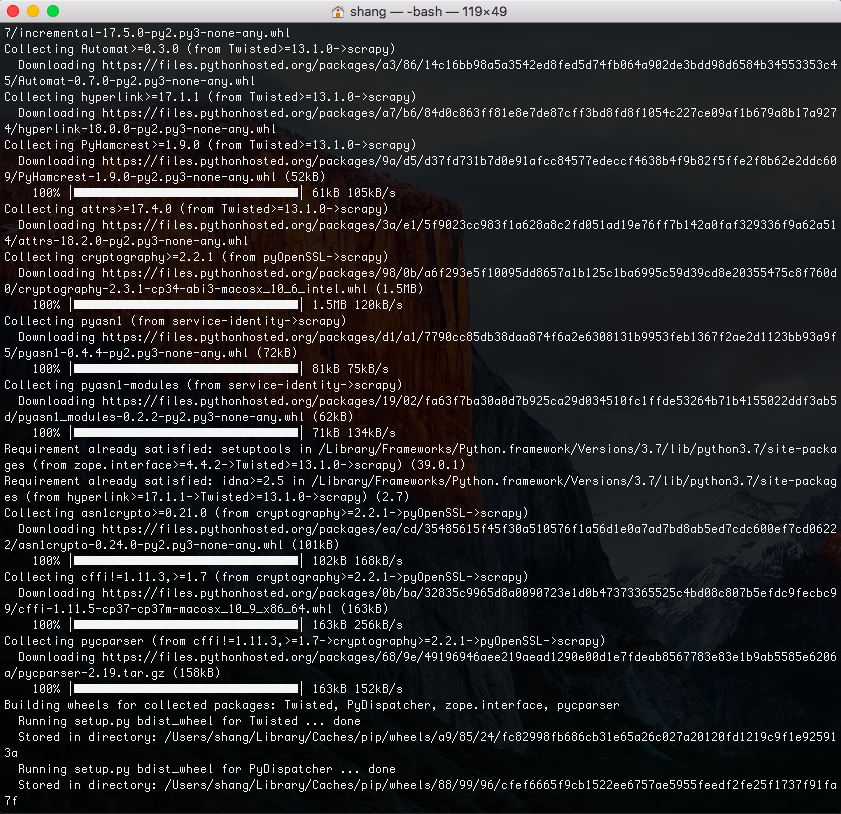Click the line 'Collecting cffi!=1.11.3,>=1.7'
The image size is (841, 814).
(x=266, y=577)
